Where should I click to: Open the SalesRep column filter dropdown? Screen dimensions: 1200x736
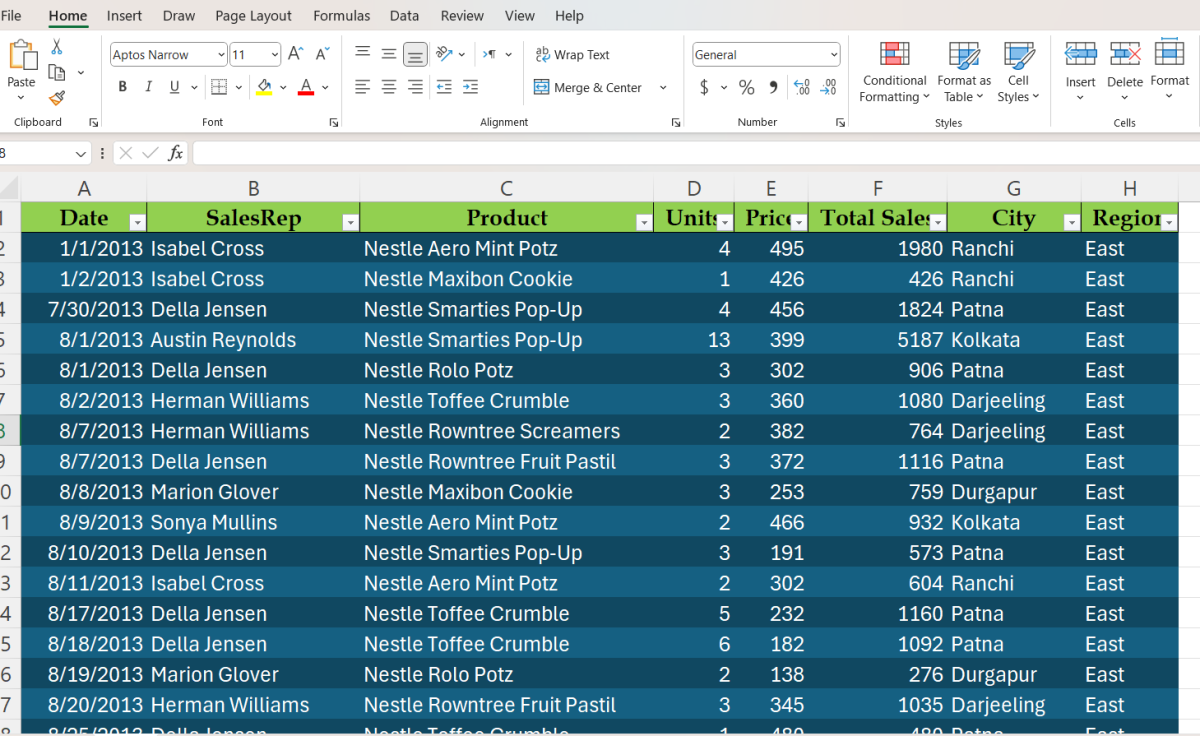coord(350,222)
